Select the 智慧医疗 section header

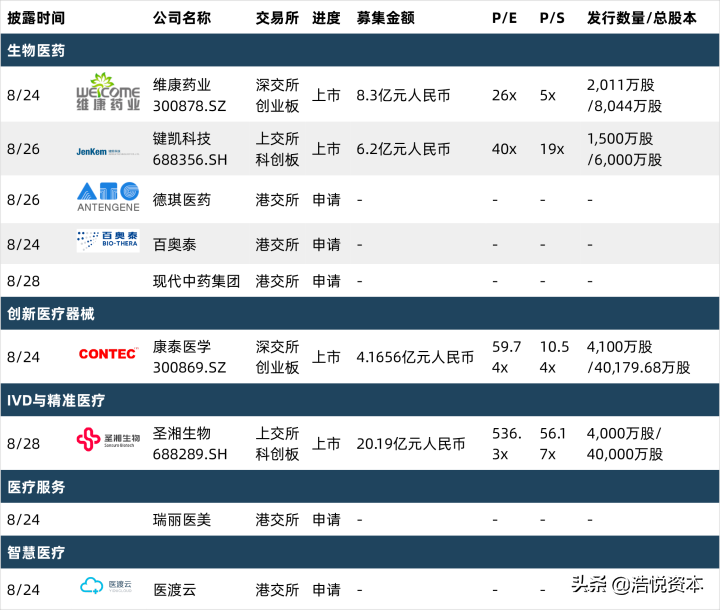click(x=360, y=552)
